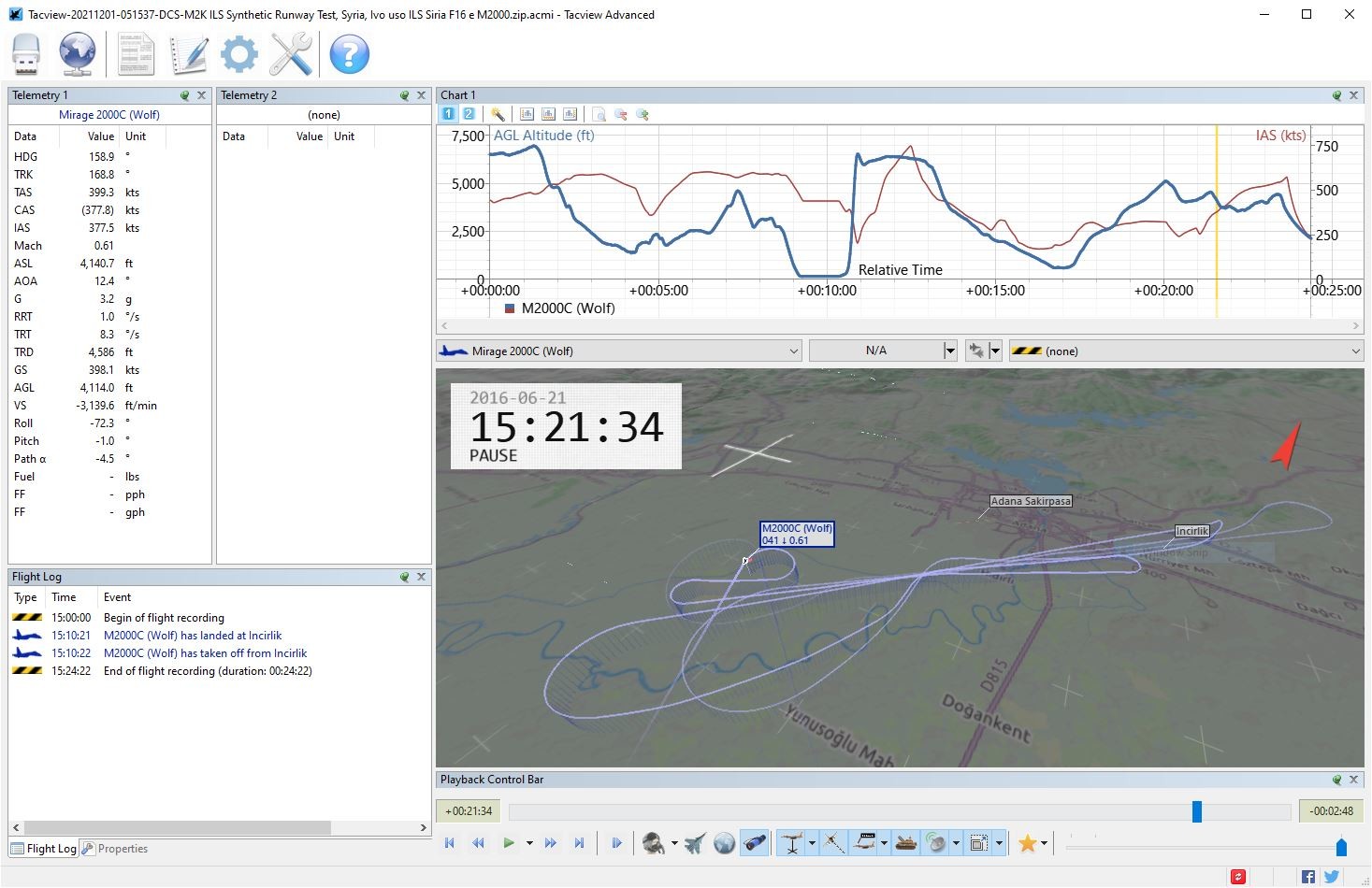Viewport: 1372px width, 888px height.
Task: Click the chart magic wand icon
Action: [498, 114]
